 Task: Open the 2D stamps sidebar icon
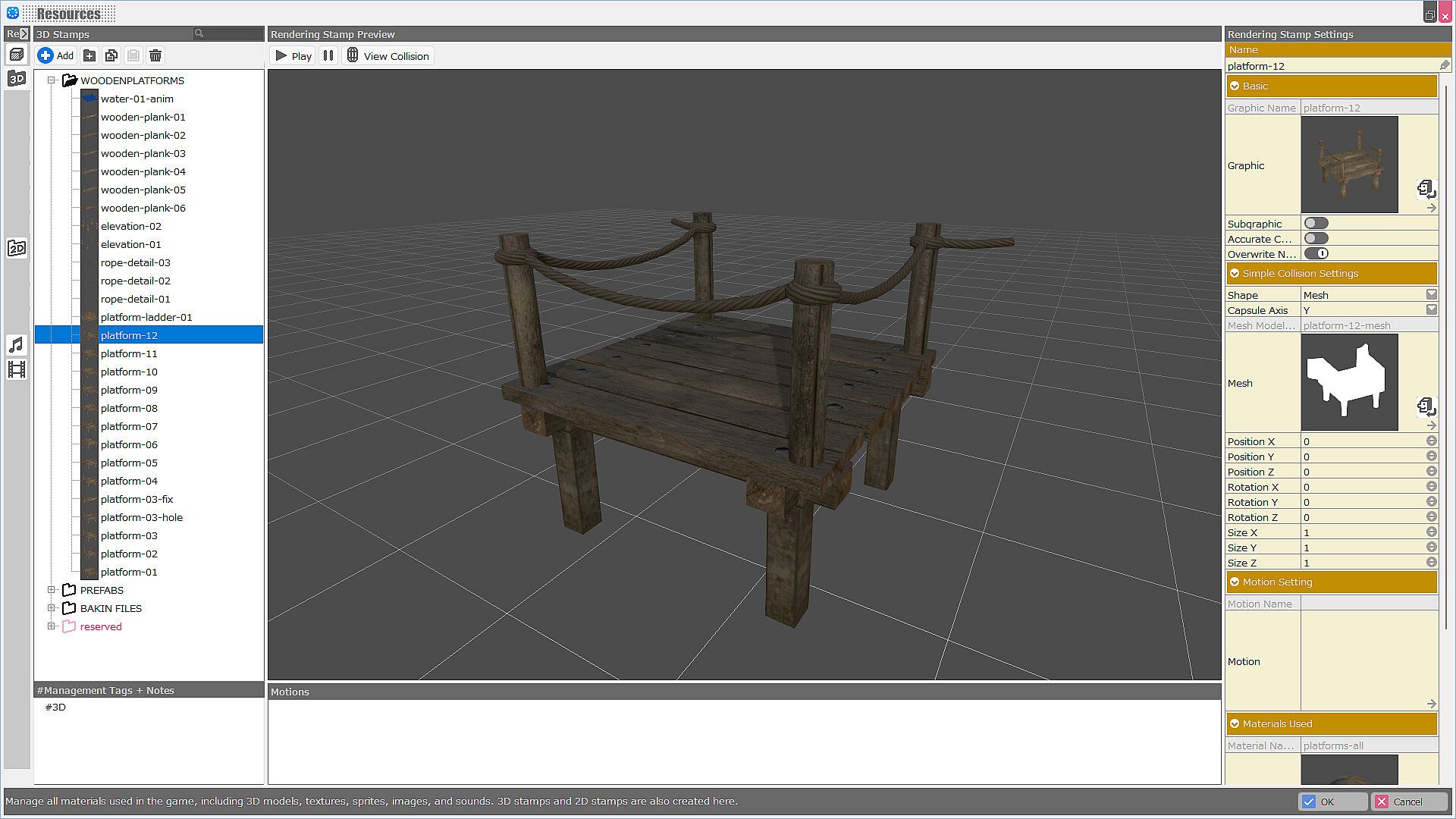pos(17,248)
